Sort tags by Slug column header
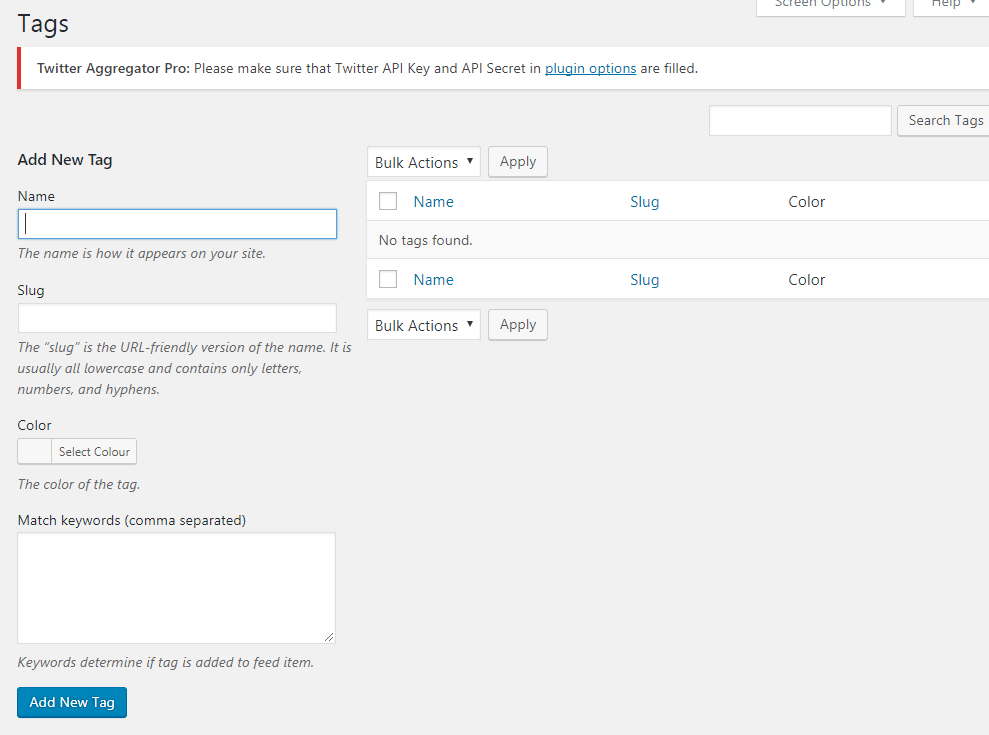Image resolution: width=989 pixels, height=735 pixels. point(644,202)
